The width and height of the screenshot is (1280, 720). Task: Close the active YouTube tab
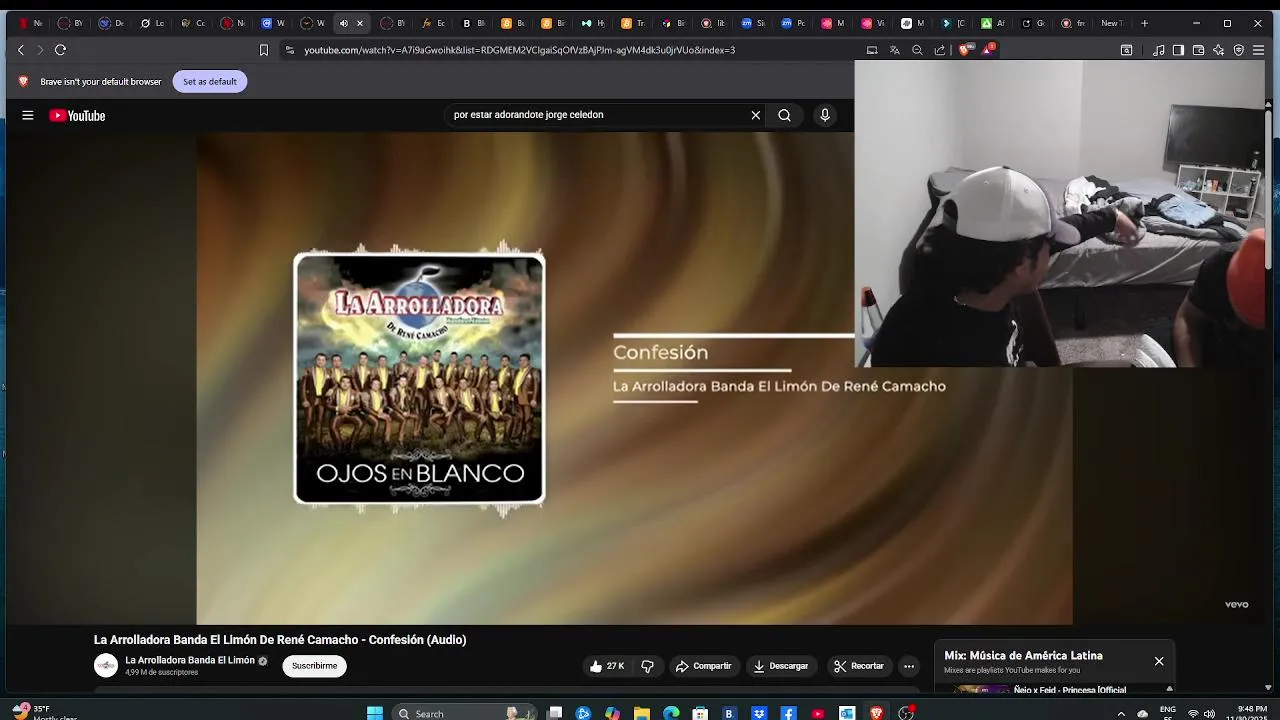[x=360, y=23]
